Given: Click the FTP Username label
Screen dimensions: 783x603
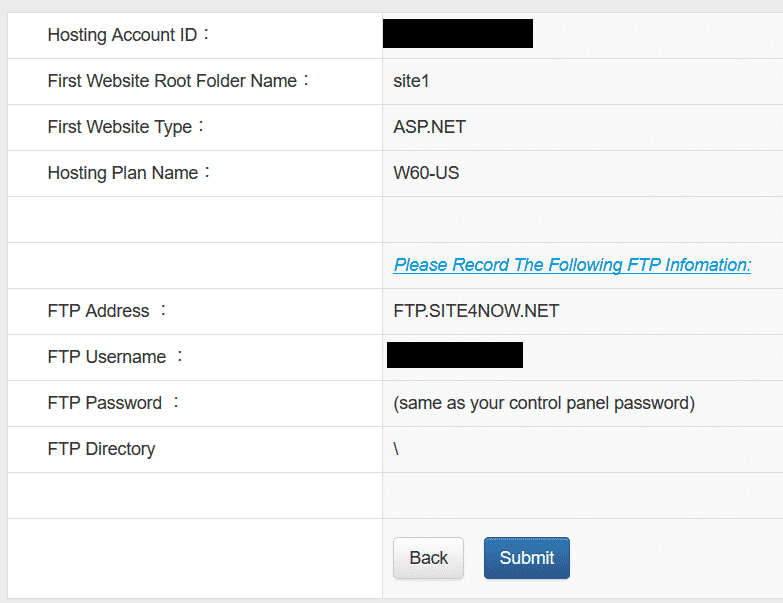Looking at the screenshot, I should click(x=115, y=357).
